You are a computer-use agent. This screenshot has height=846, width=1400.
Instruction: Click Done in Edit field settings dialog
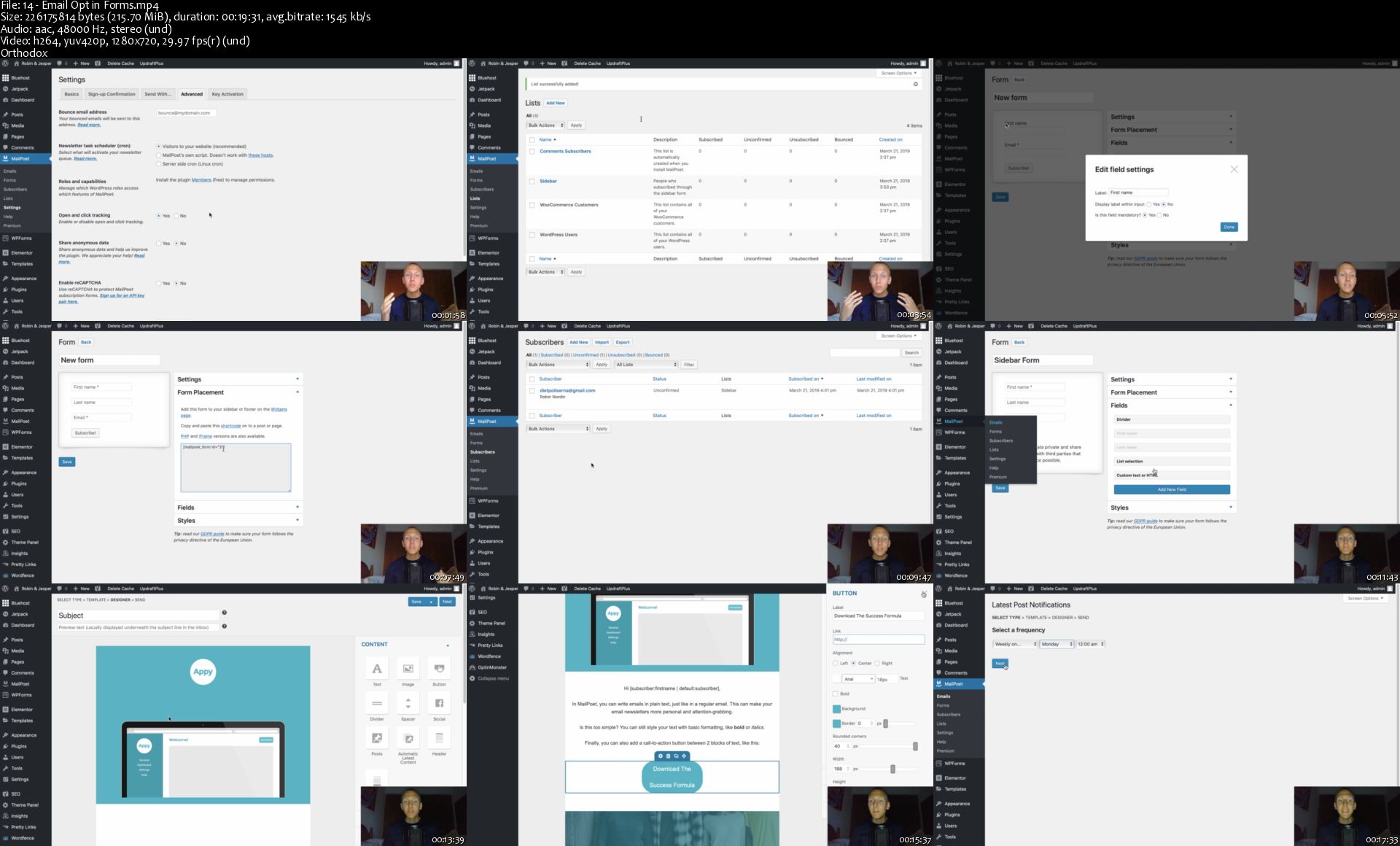[x=1229, y=227]
